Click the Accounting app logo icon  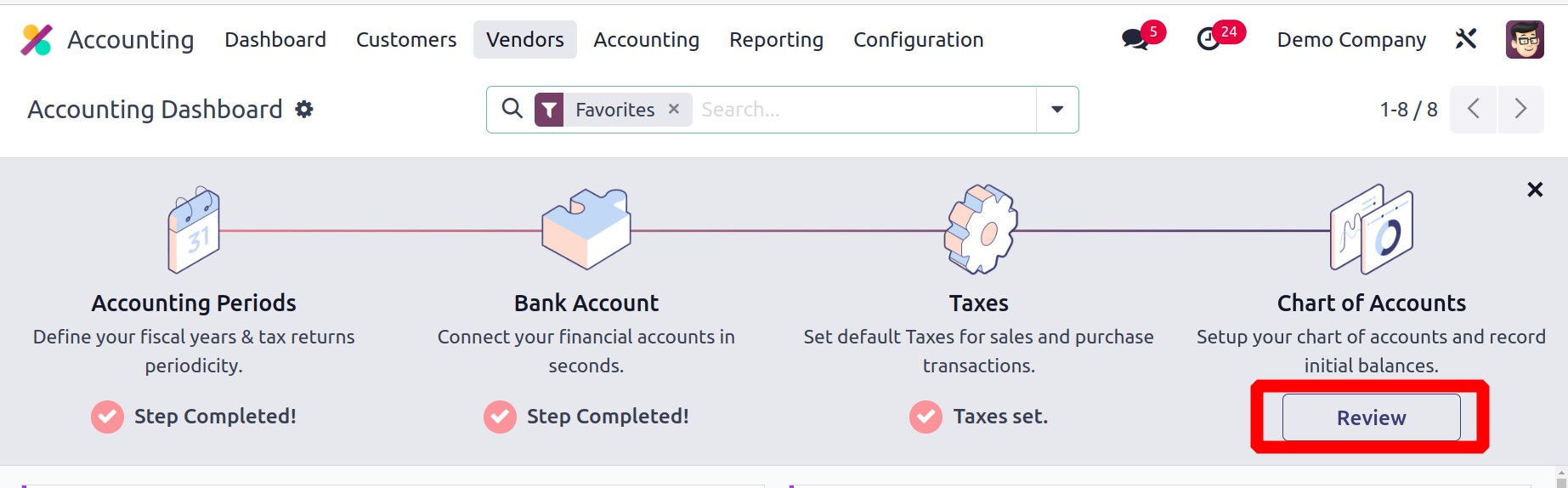tap(37, 40)
